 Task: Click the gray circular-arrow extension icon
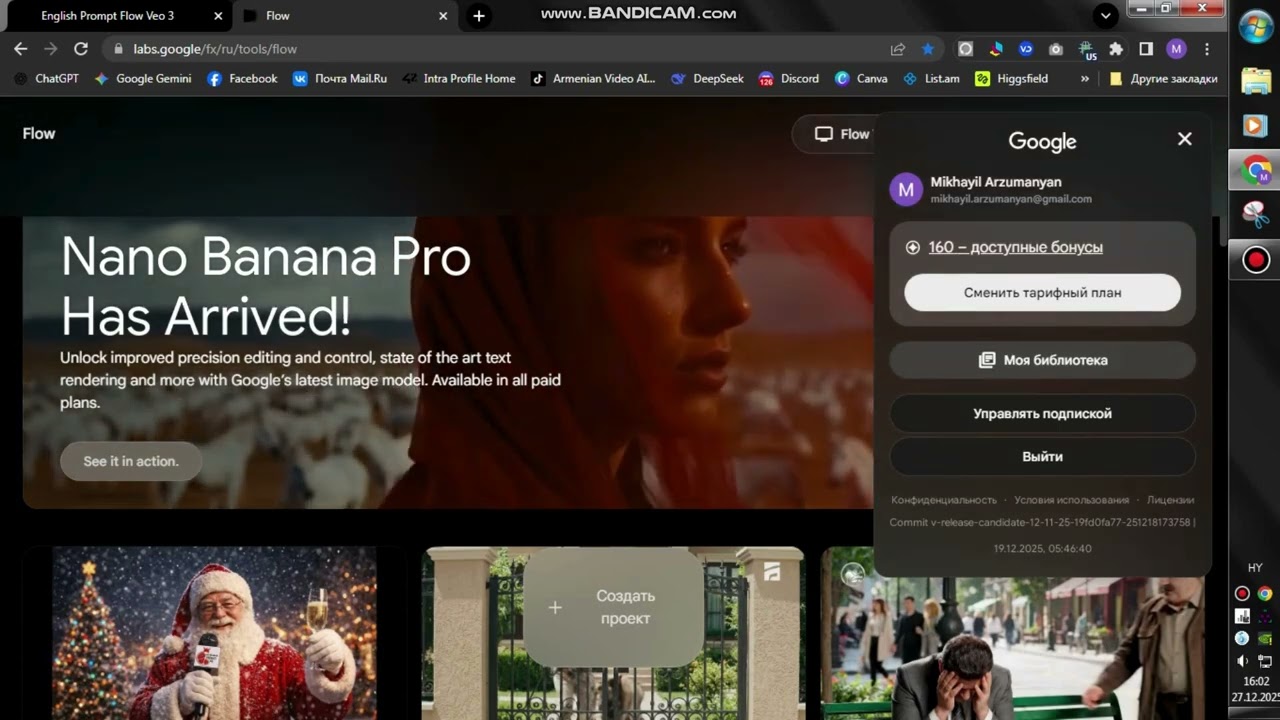pos(965,49)
